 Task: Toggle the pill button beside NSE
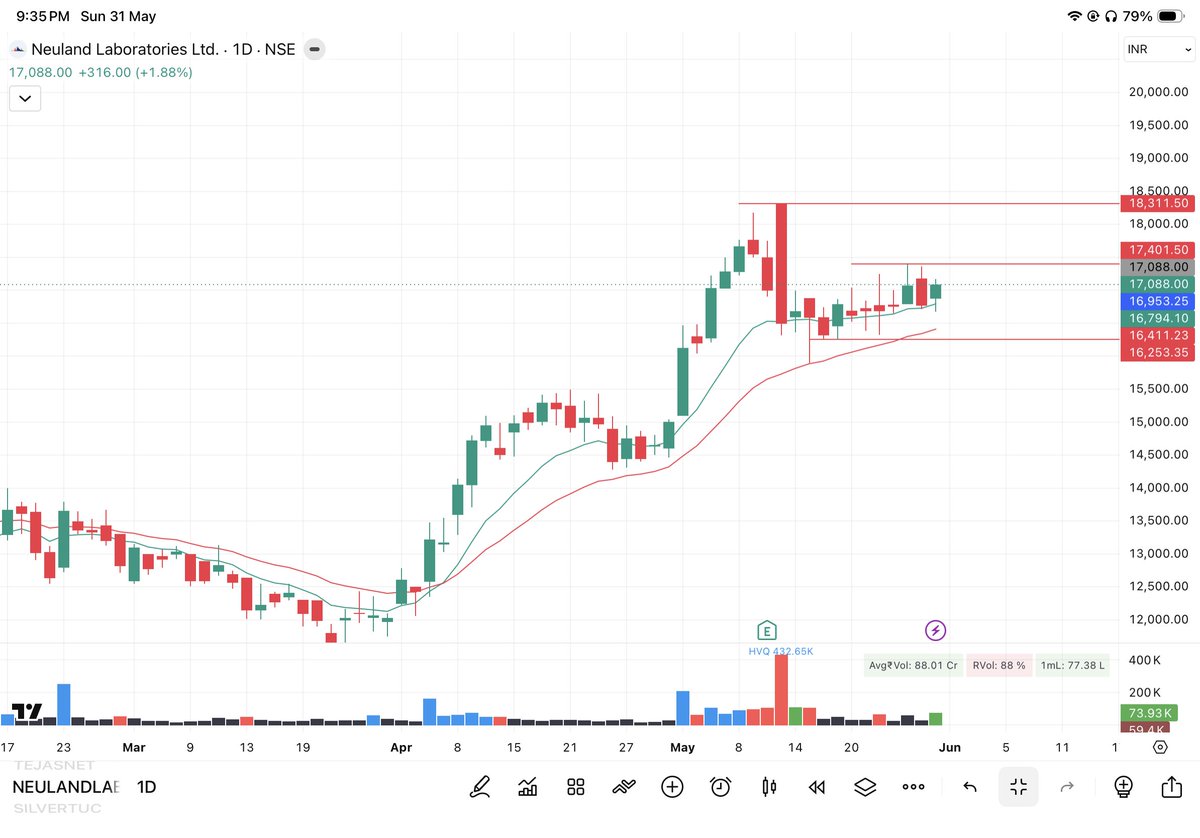315,49
